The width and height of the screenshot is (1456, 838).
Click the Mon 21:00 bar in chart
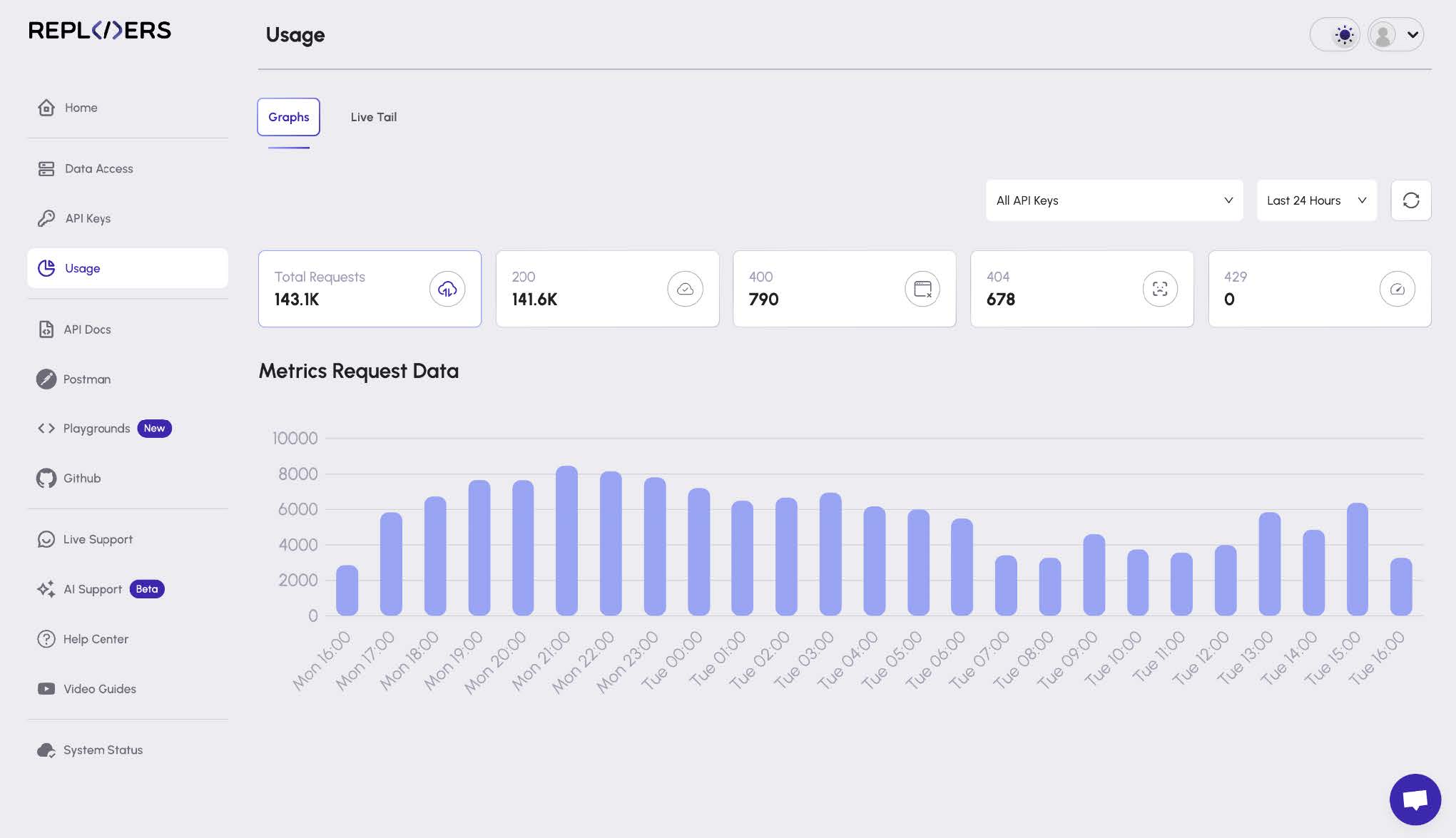coord(566,541)
